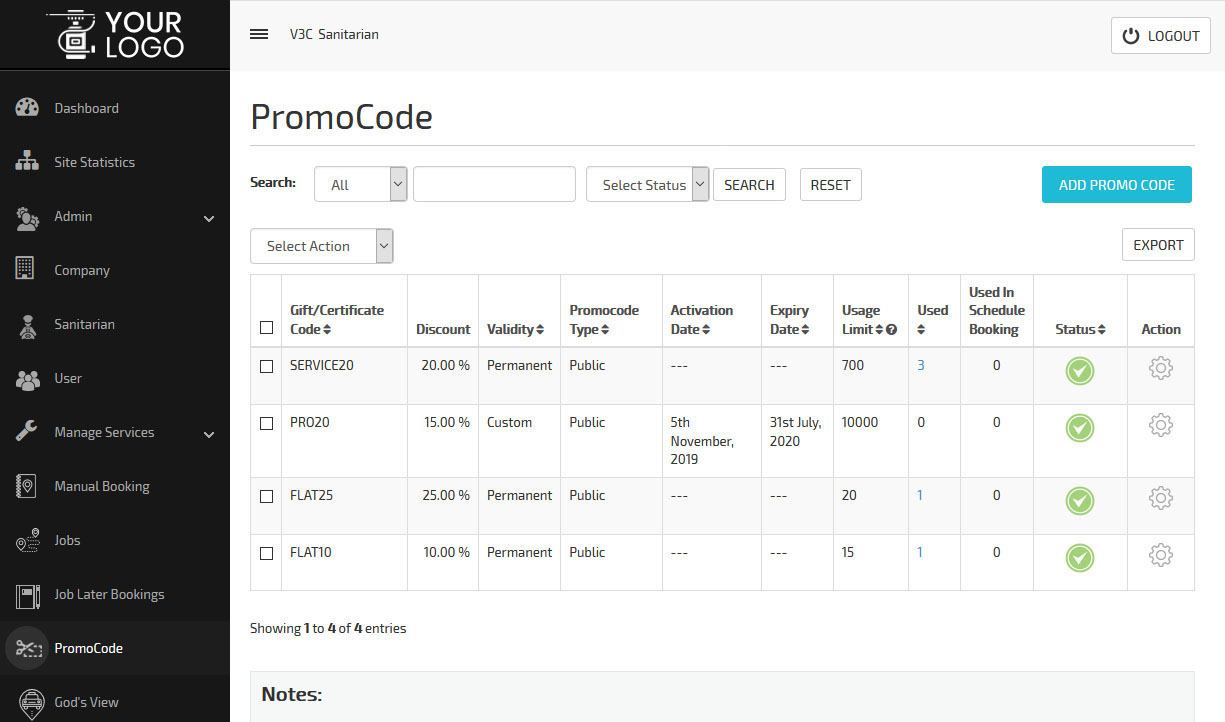Sort by Activation Date column arrows

pos(706,330)
